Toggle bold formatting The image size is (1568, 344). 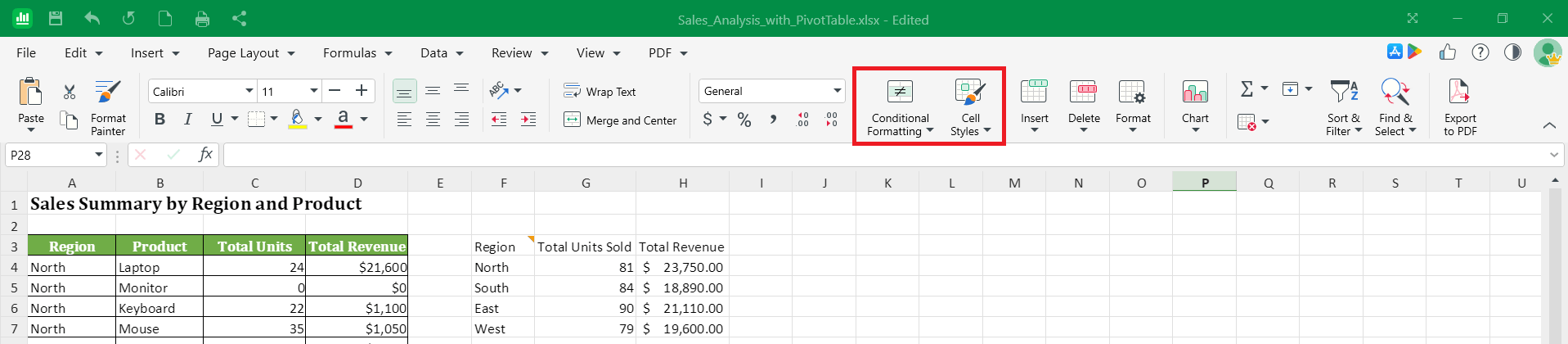(159, 120)
